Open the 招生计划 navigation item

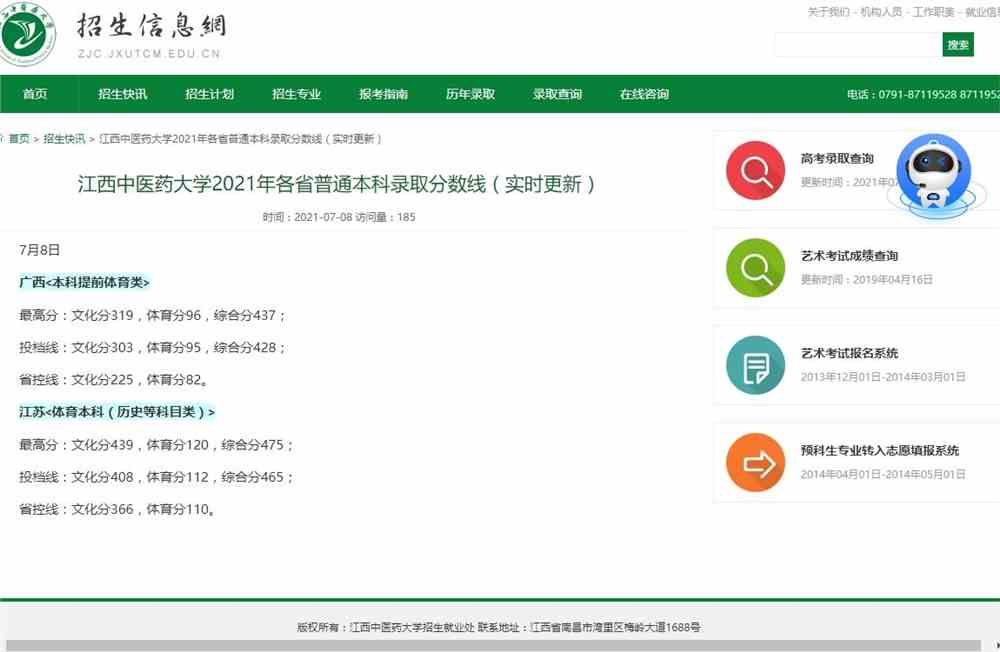209,94
